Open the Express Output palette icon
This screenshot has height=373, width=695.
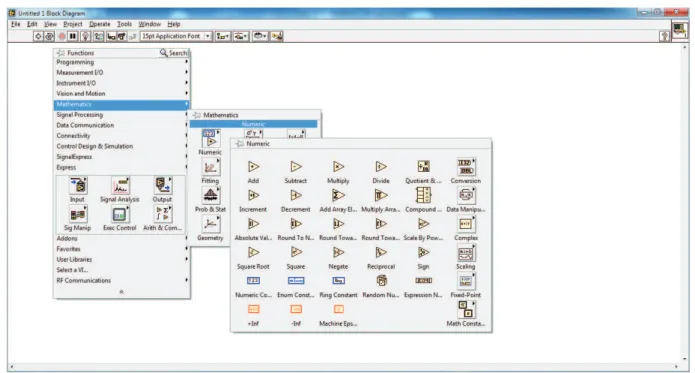pos(163,186)
